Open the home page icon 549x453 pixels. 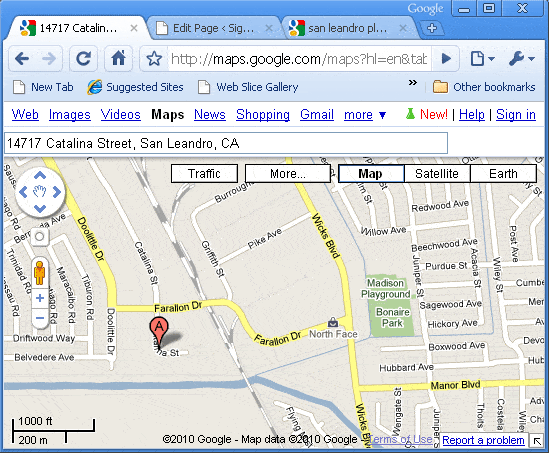pyautogui.click(x=118, y=58)
